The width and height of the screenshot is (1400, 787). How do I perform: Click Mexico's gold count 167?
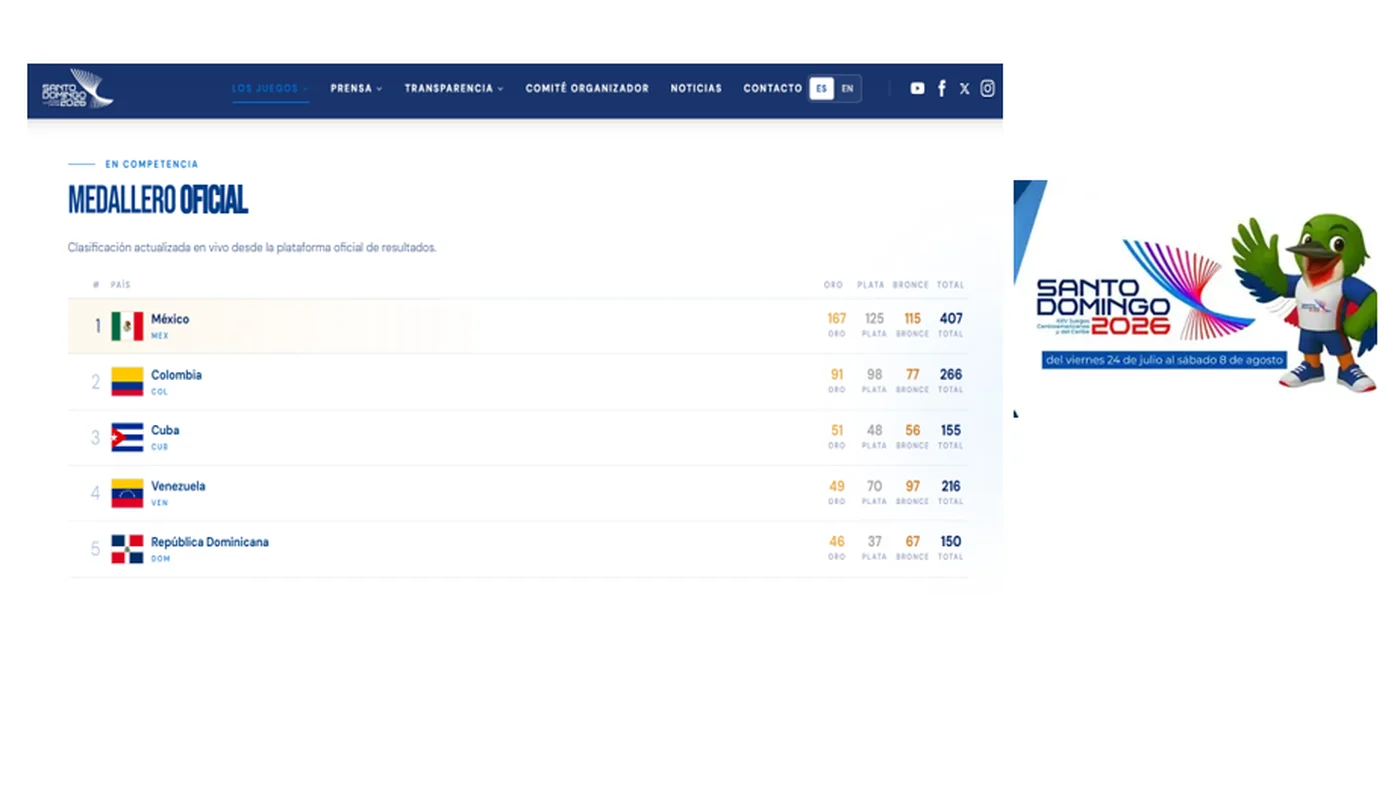(x=837, y=319)
